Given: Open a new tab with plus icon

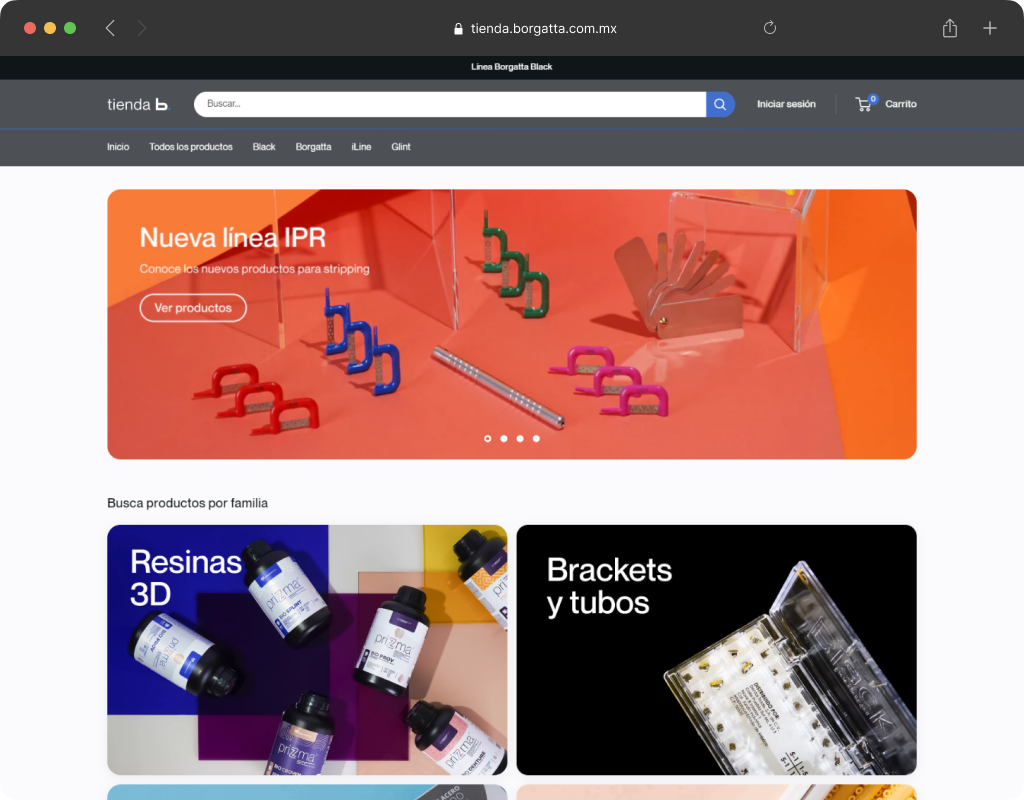Looking at the screenshot, I should click(990, 28).
